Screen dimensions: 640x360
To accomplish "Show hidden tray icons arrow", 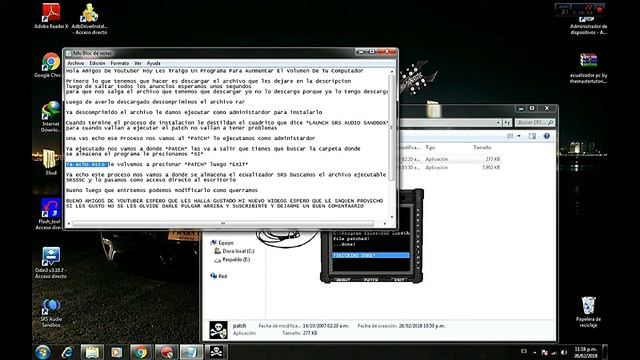I will click(x=535, y=353).
